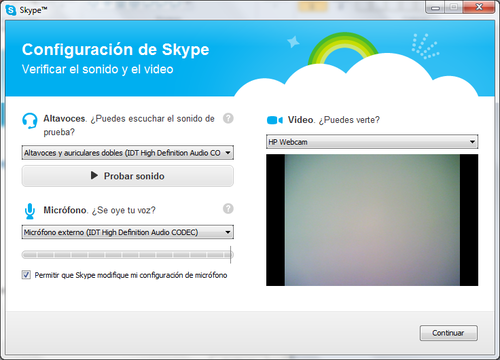500x360 pixels.
Task: Click the video camera icon beside Video
Action: pos(275,120)
